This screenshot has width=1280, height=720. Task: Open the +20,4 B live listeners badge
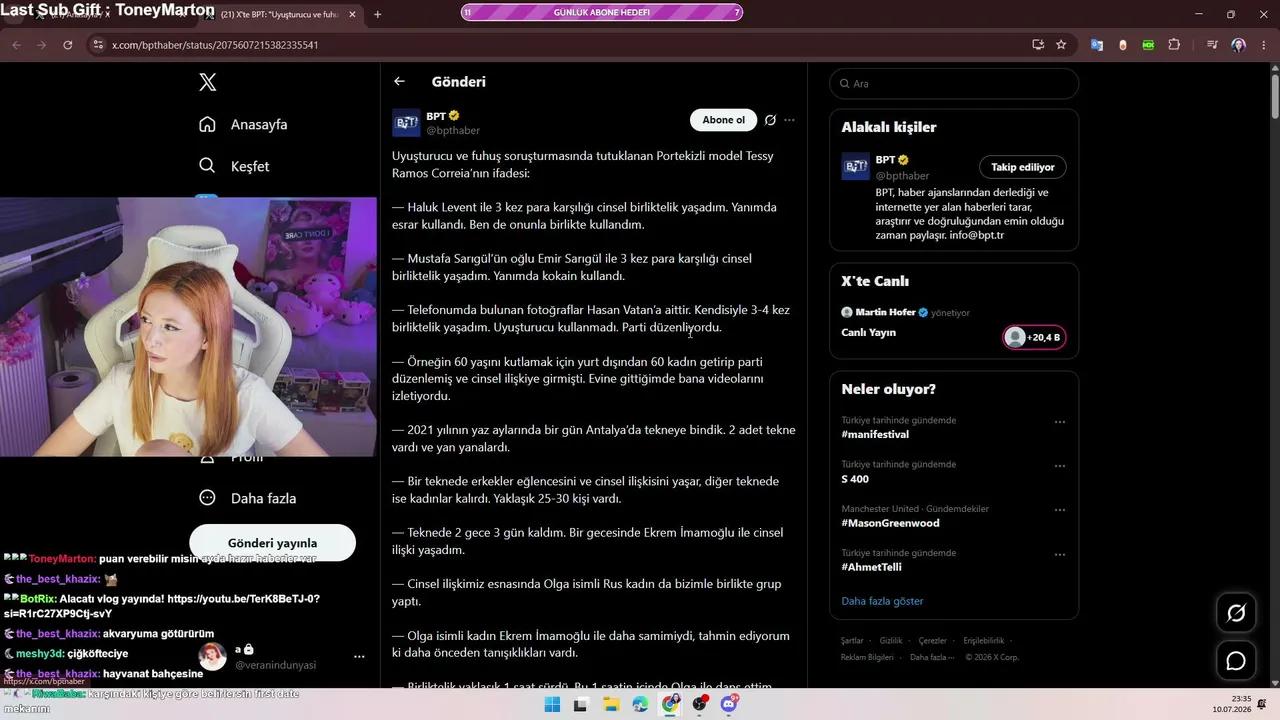point(1034,337)
